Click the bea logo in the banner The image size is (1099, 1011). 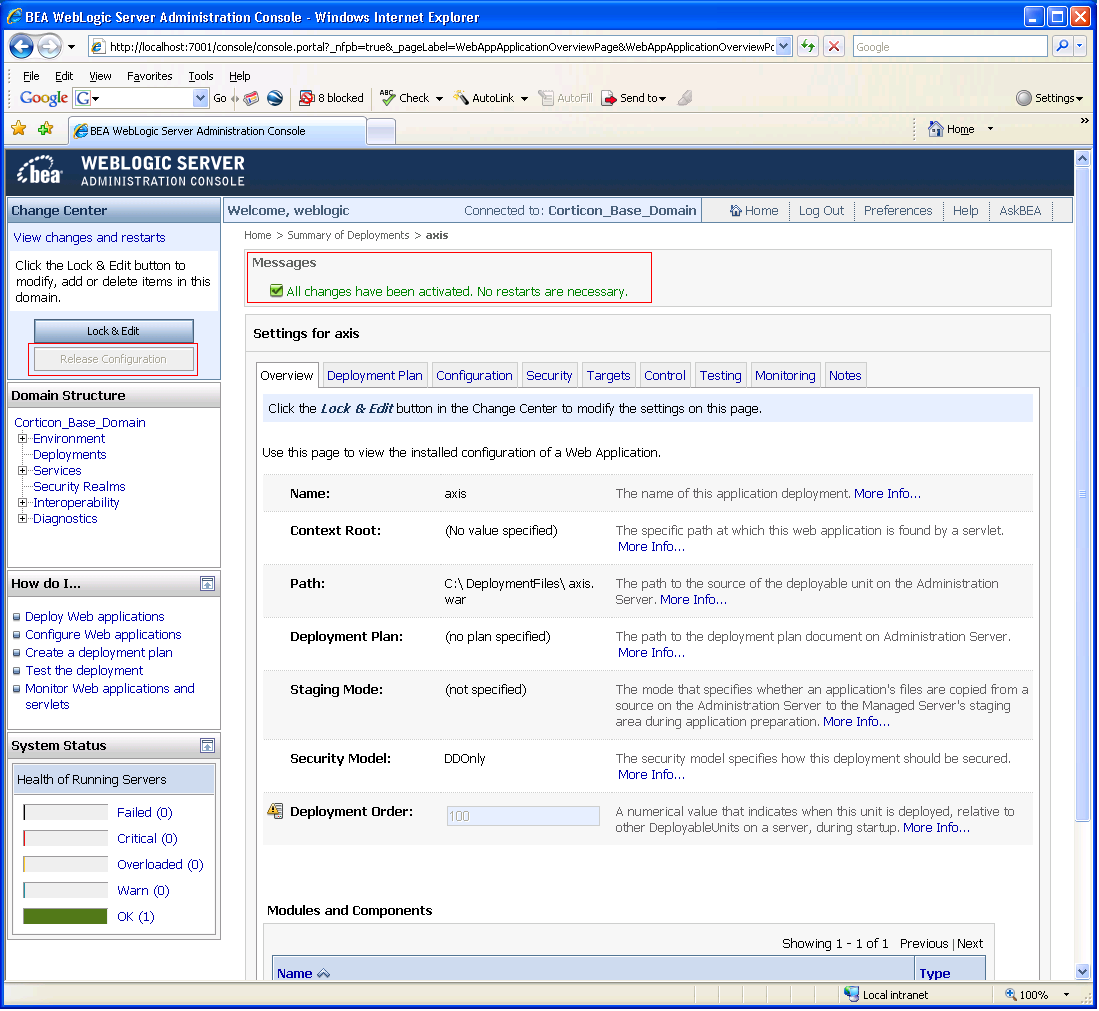pyautogui.click(x=39, y=170)
